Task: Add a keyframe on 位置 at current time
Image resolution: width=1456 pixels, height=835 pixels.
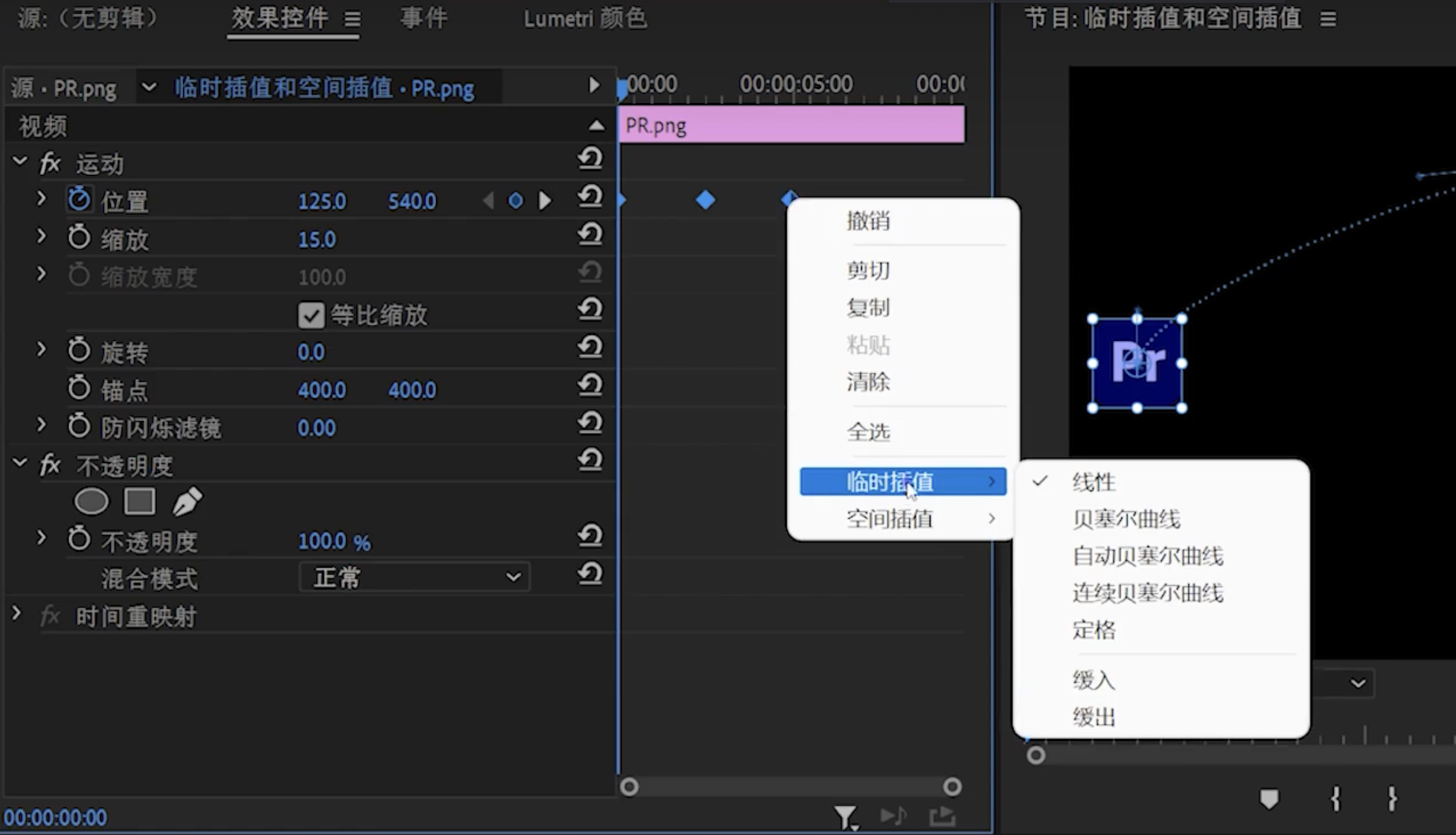Action: click(x=516, y=199)
